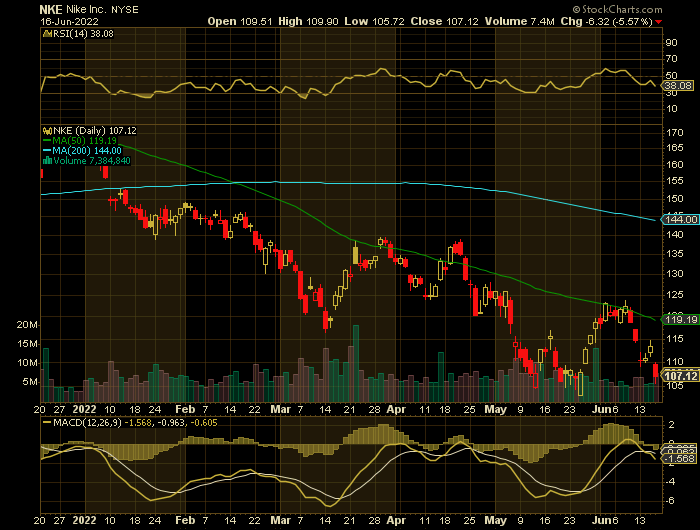Click the 144.00 MA(200) price tag

click(x=677, y=218)
